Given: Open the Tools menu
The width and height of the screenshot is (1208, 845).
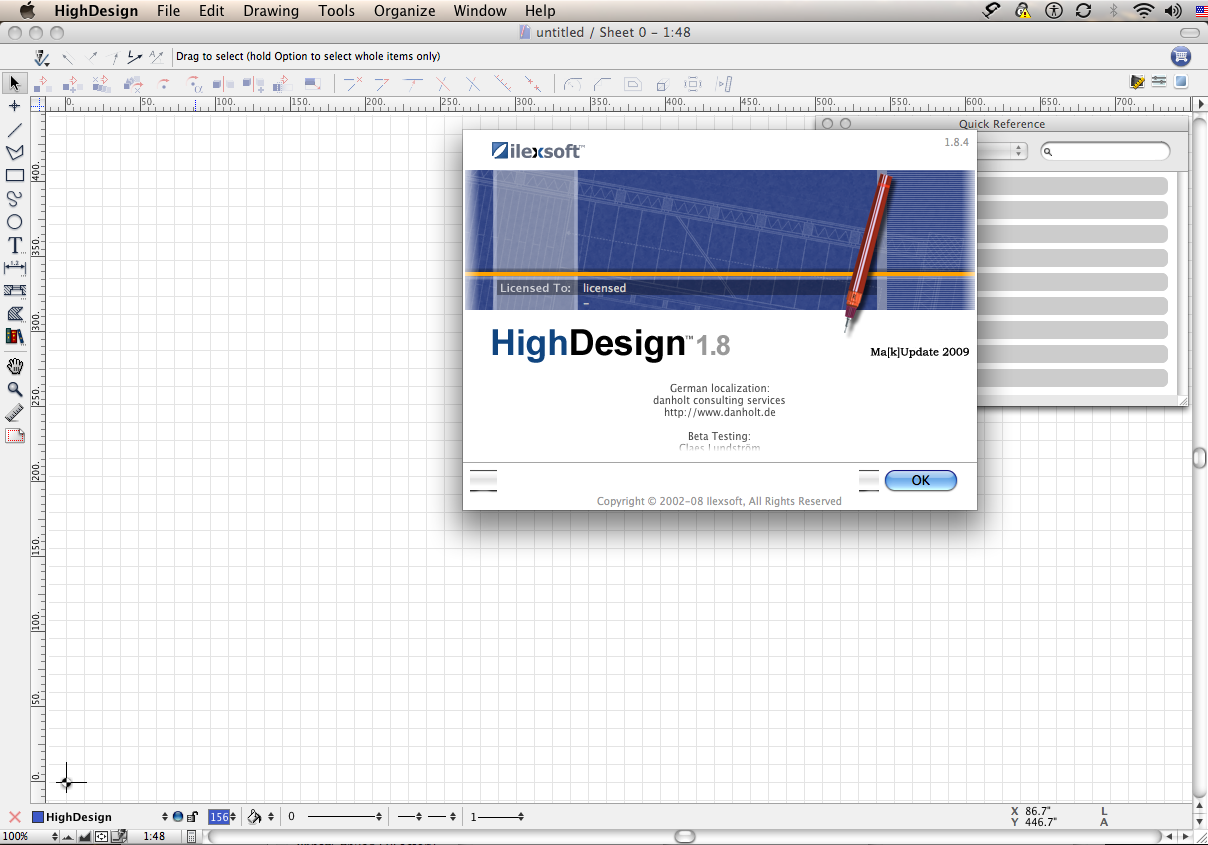Looking at the screenshot, I should coord(337,11).
